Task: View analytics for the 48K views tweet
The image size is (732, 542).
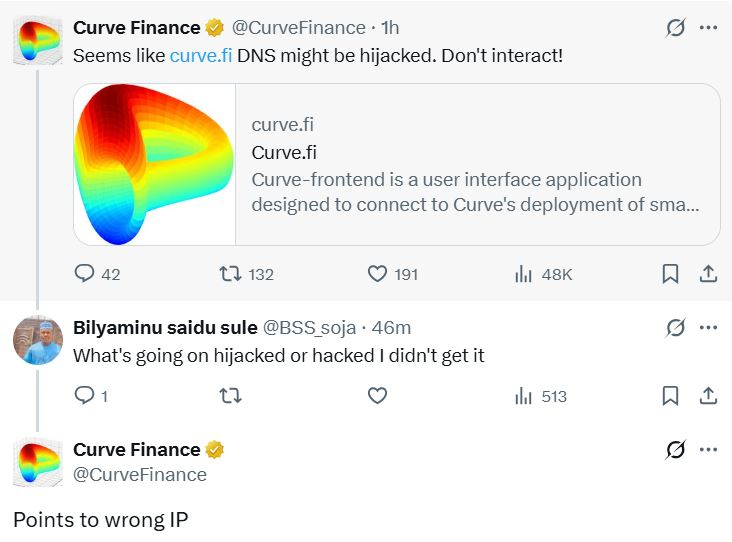Action: coord(523,273)
